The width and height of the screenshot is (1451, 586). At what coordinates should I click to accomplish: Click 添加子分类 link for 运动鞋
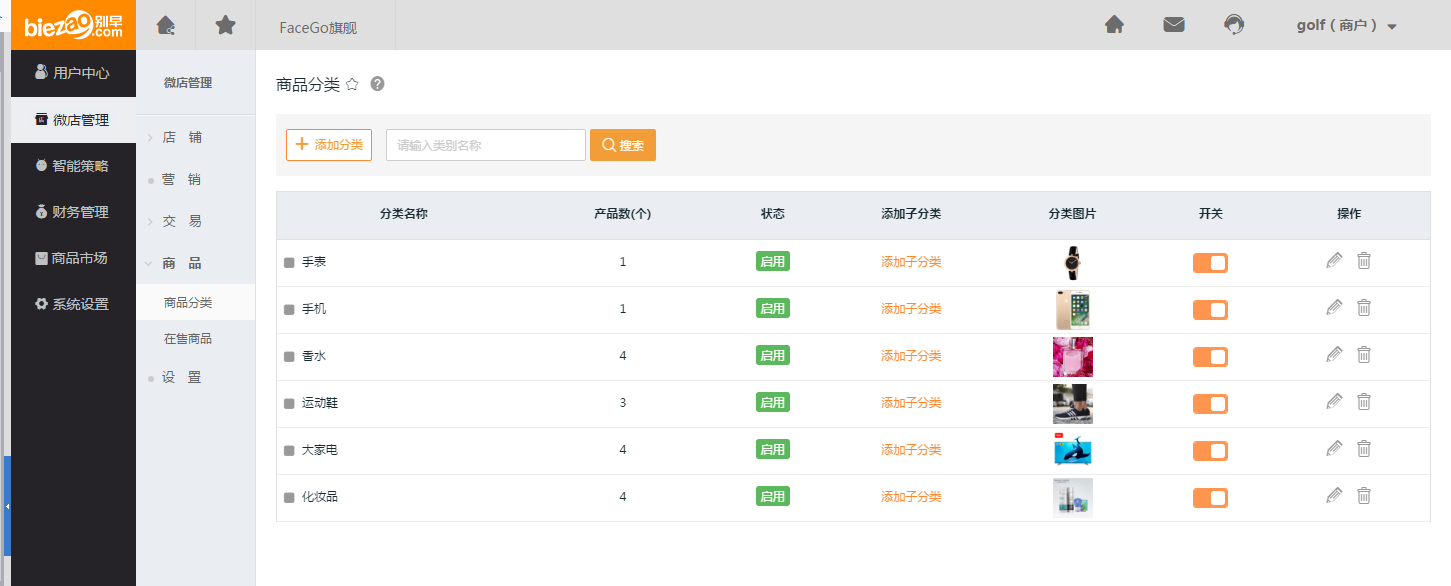(x=910, y=403)
